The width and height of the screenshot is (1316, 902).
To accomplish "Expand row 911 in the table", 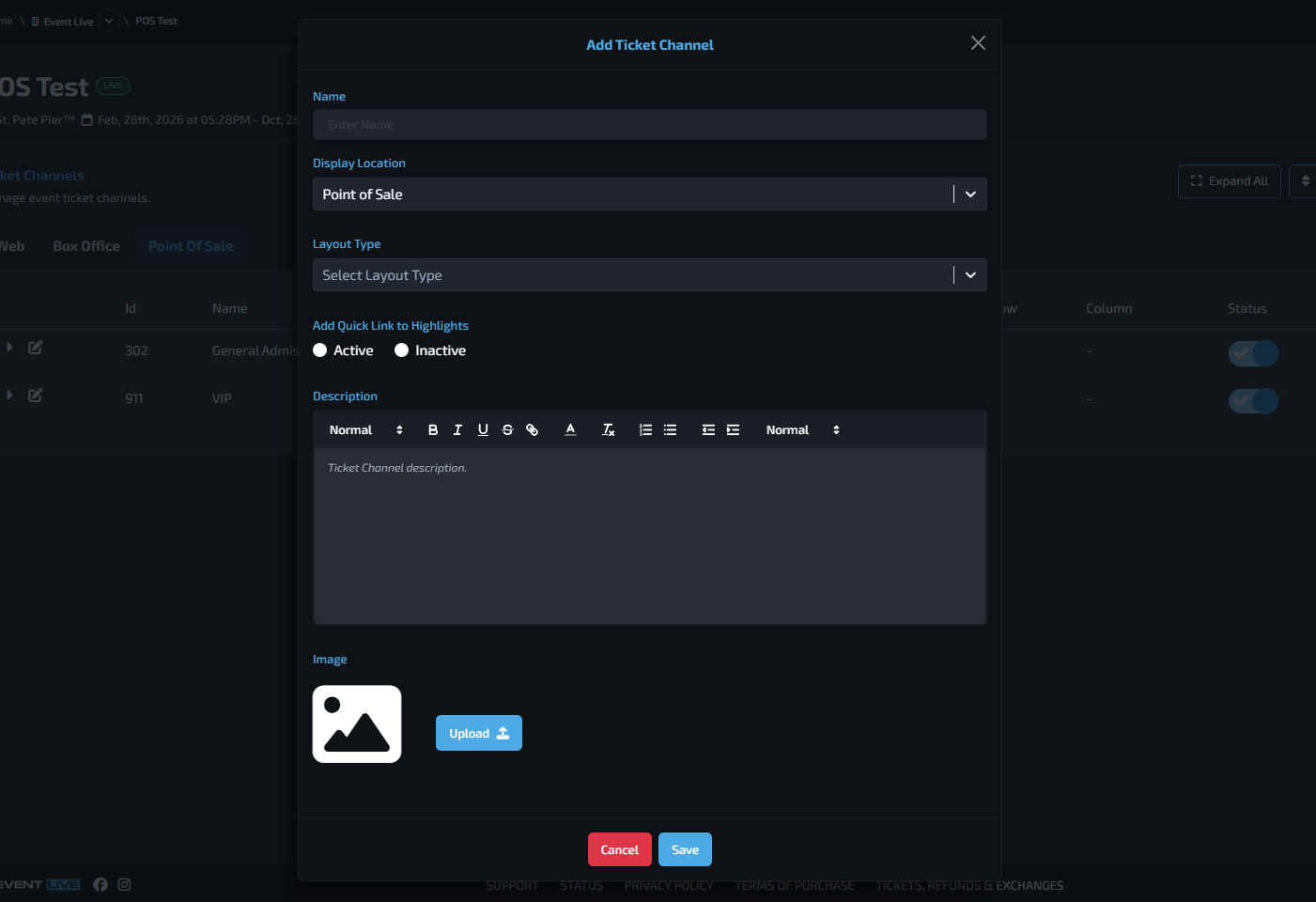I will click(9, 396).
